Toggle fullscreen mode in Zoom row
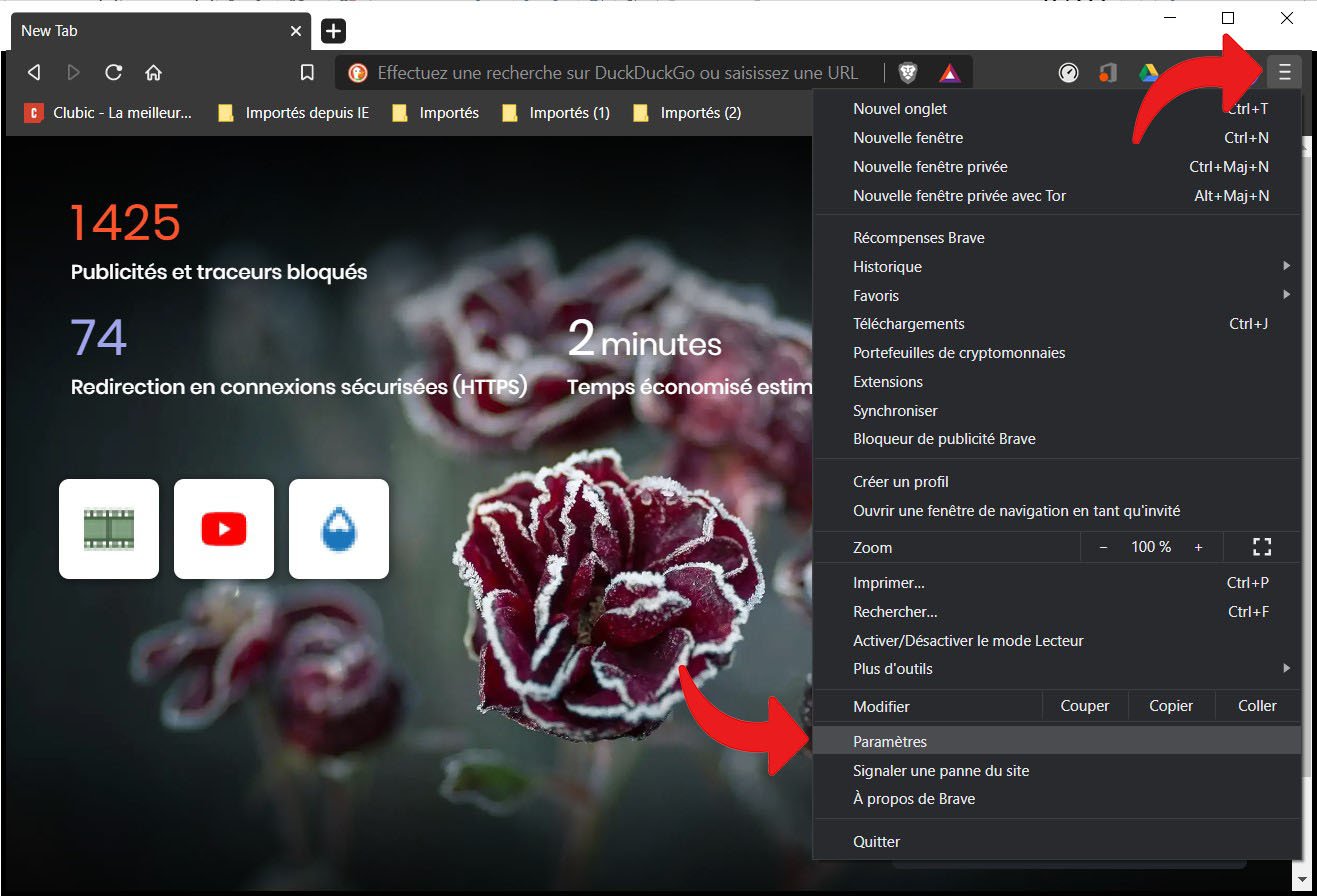The width and height of the screenshot is (1317, 896). [x=1261, y=547]
